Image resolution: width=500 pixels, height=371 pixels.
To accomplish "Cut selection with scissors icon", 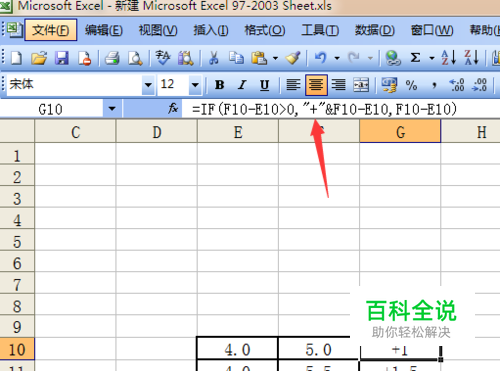I will tap(213, 58).
